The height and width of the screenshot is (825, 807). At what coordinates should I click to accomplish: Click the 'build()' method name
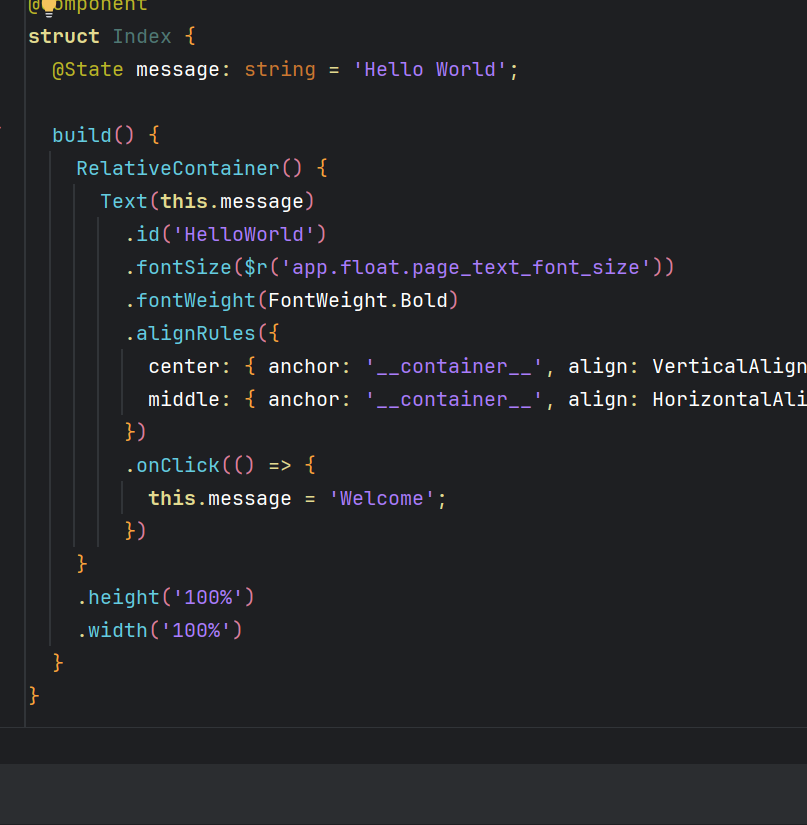(93, 136)
